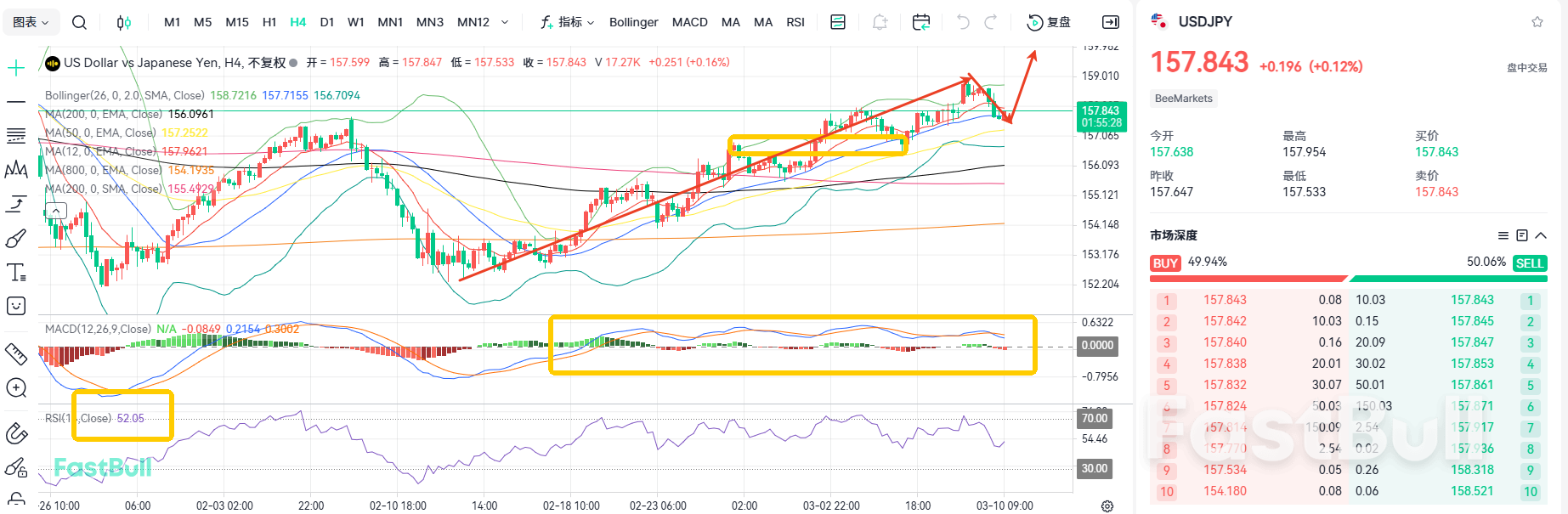Click the 复盘 replay button
This screenshot has height=514, width=1568.
[1049, 23]
